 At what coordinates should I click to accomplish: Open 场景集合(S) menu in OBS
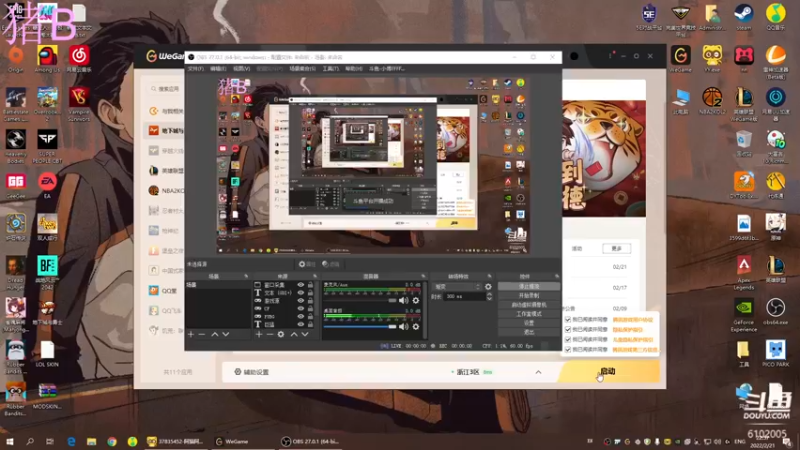pos(303,68)
